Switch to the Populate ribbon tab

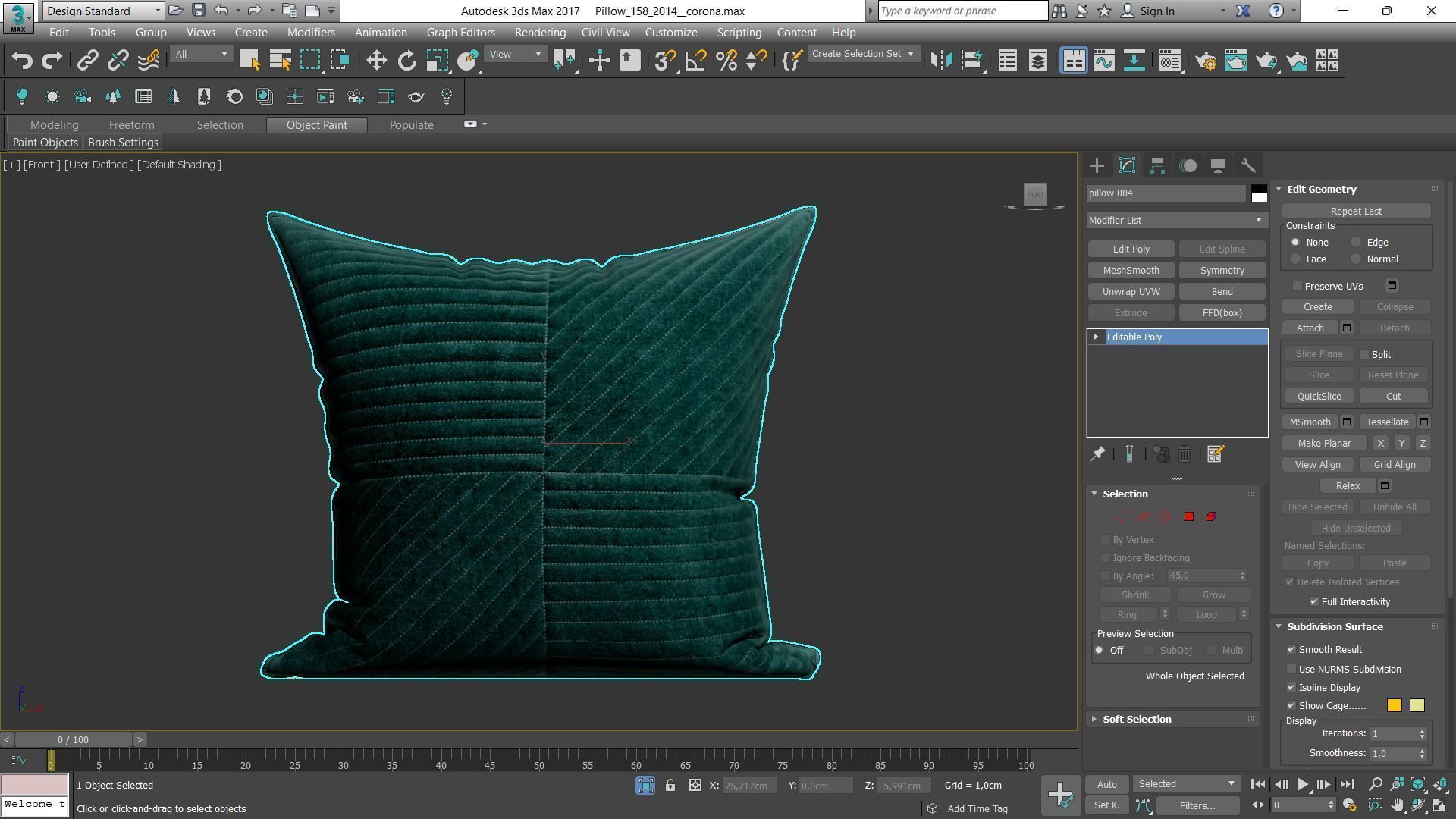tap(411, 125)
